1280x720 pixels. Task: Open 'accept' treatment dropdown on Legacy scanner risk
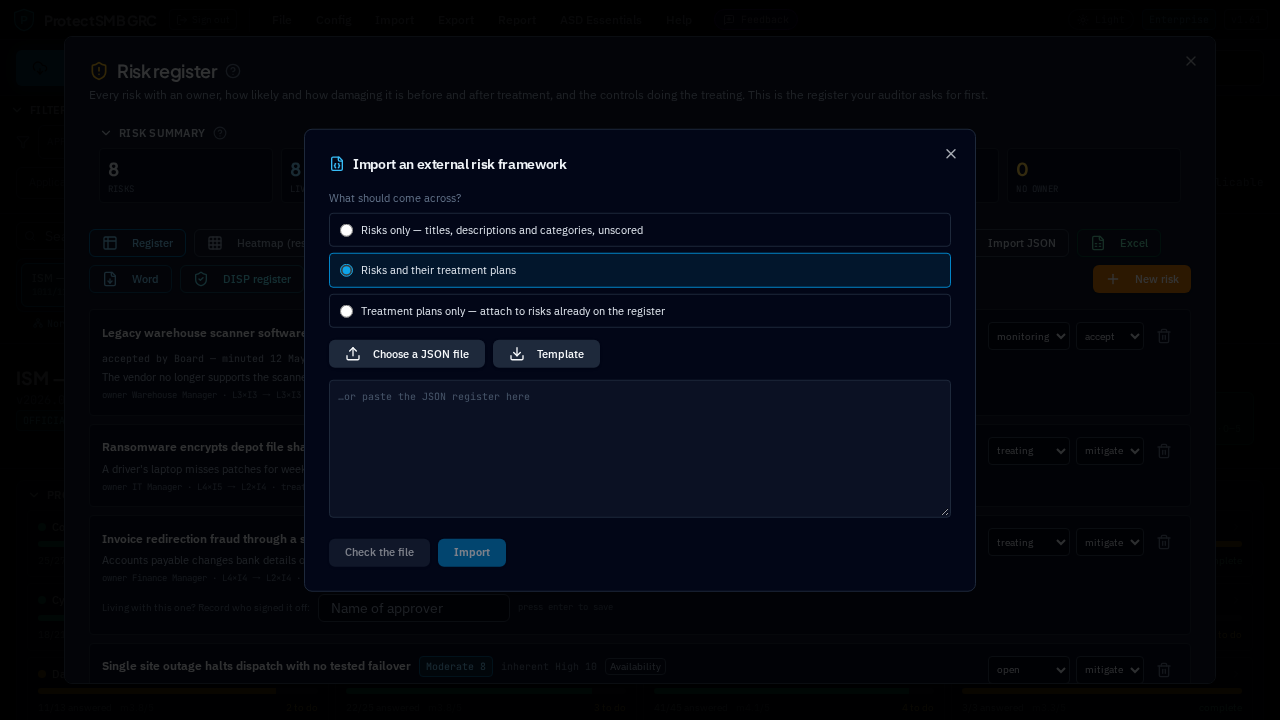(x=1110, y=336)
